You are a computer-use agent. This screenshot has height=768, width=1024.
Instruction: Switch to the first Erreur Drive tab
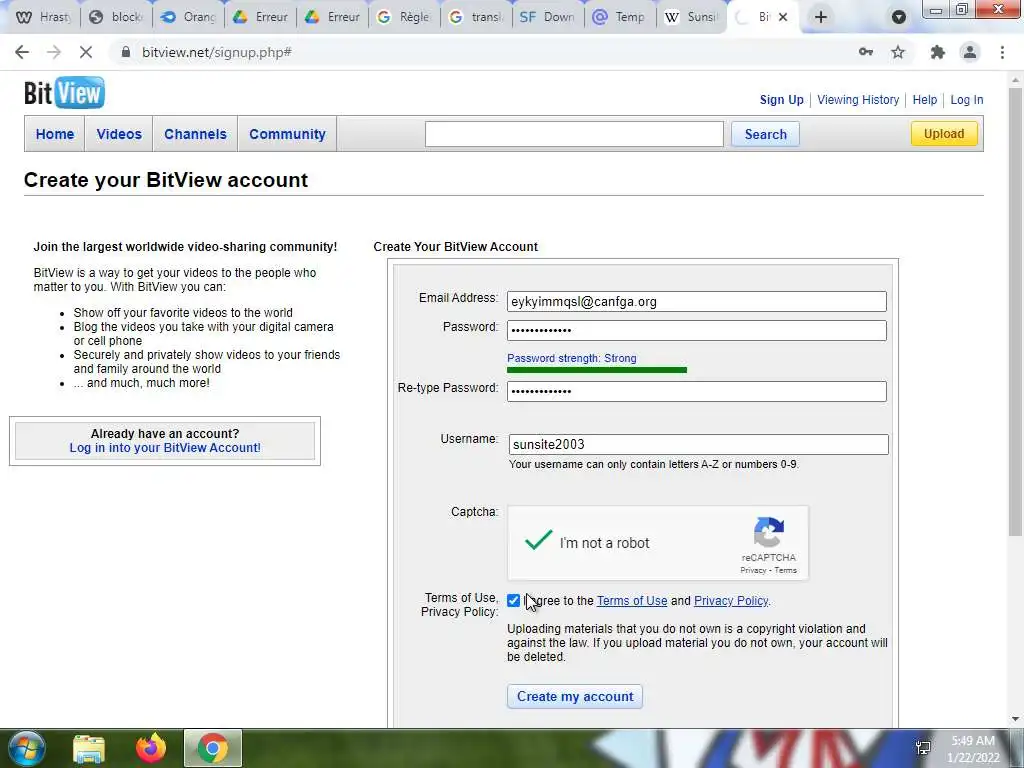(x=261, y=17)
